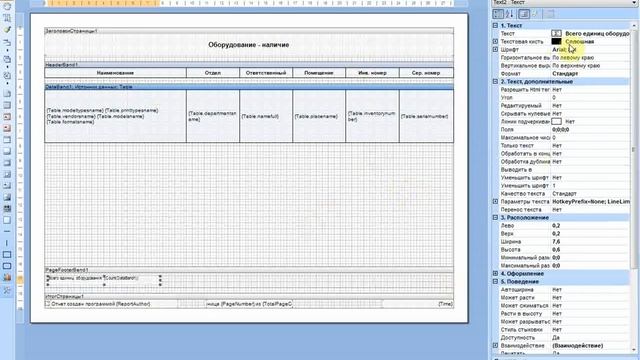Collapse '2. Текст, дополнительные' category
Viewport: 640px width, 360px height.
pos(495,81)
